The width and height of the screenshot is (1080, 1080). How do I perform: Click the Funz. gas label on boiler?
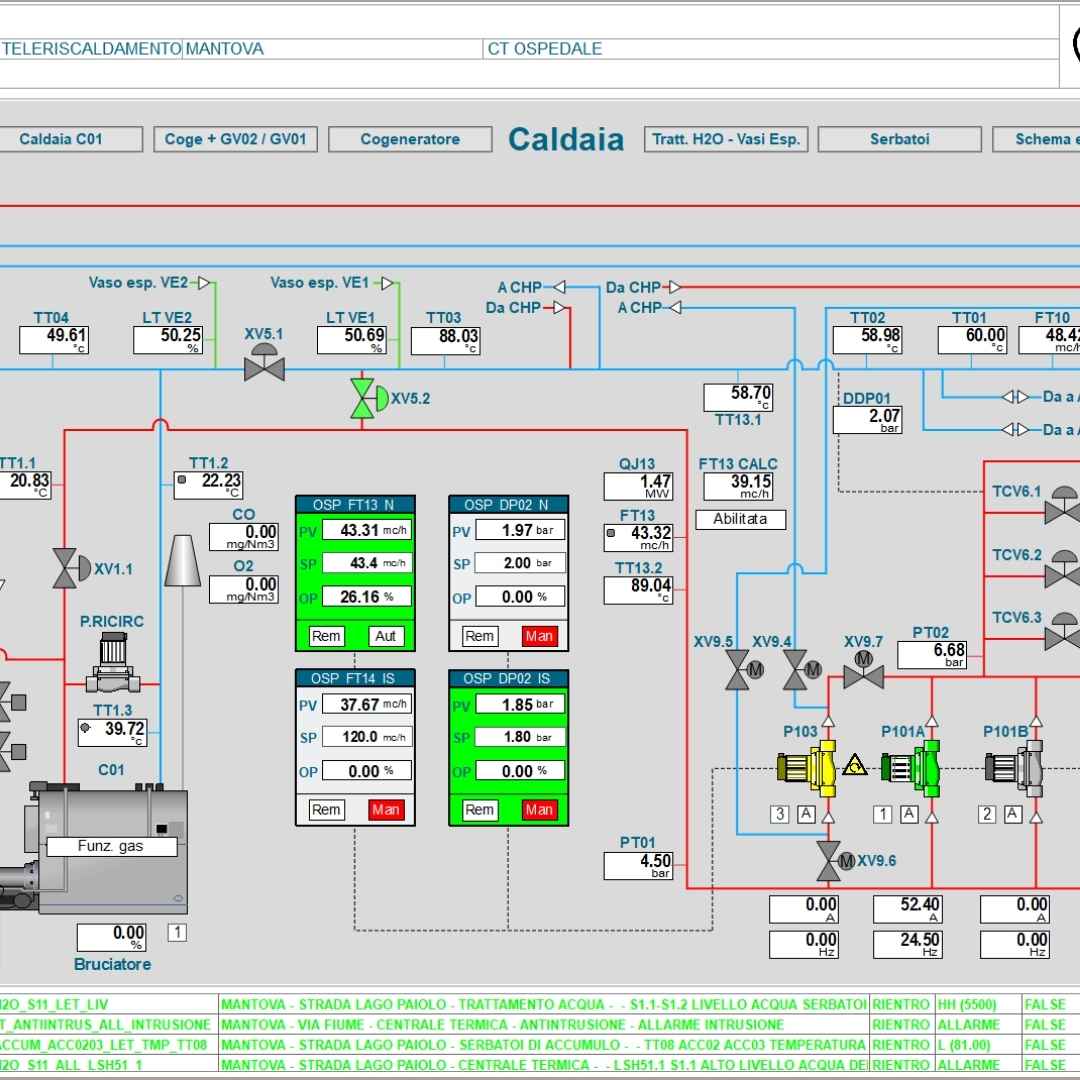[111, 846]
